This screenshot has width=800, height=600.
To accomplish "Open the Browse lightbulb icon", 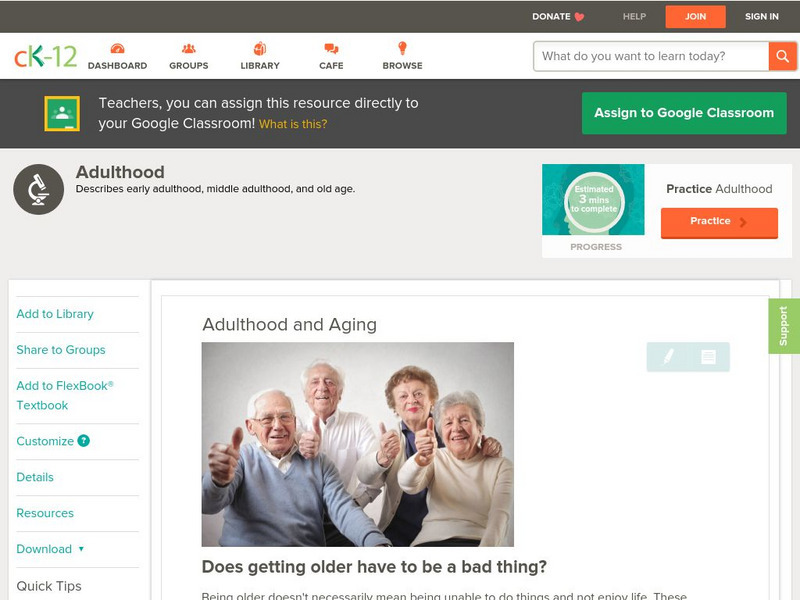I will click(402, 48).
